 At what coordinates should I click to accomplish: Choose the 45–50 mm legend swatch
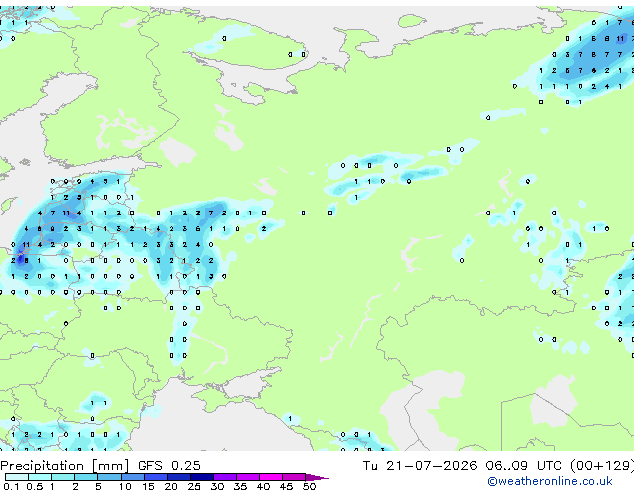point(294,477)
